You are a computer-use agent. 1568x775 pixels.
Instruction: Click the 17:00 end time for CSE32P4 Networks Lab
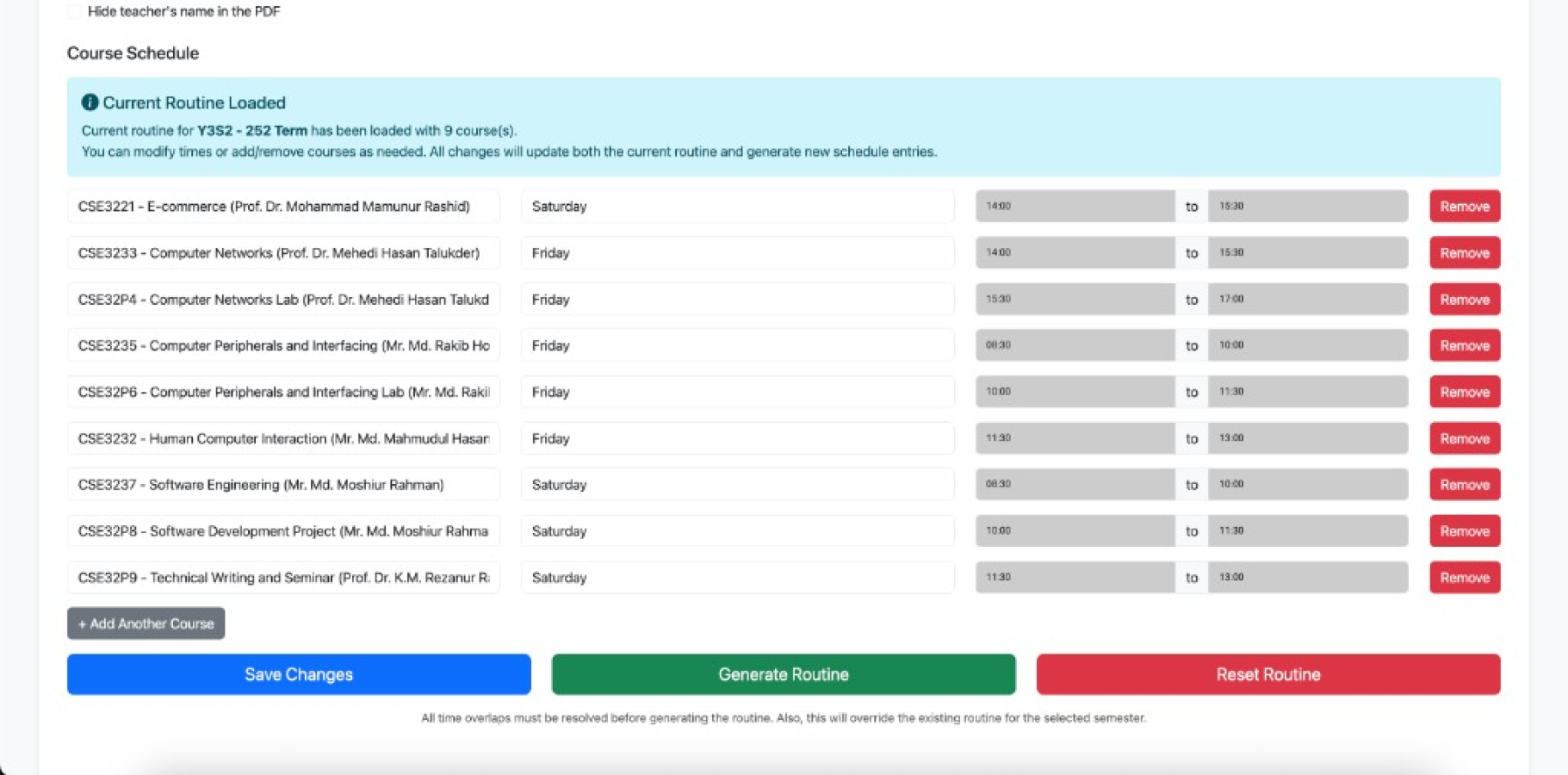pos(1308,300)
